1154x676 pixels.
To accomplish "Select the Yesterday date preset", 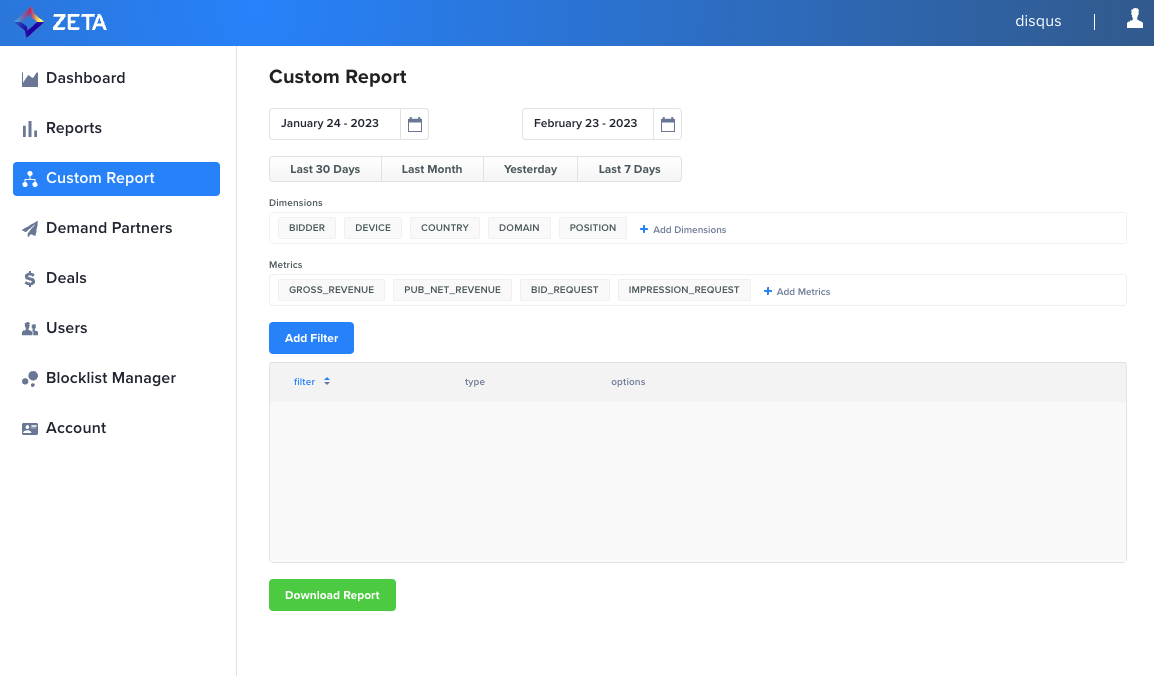I will coord(530,169).
